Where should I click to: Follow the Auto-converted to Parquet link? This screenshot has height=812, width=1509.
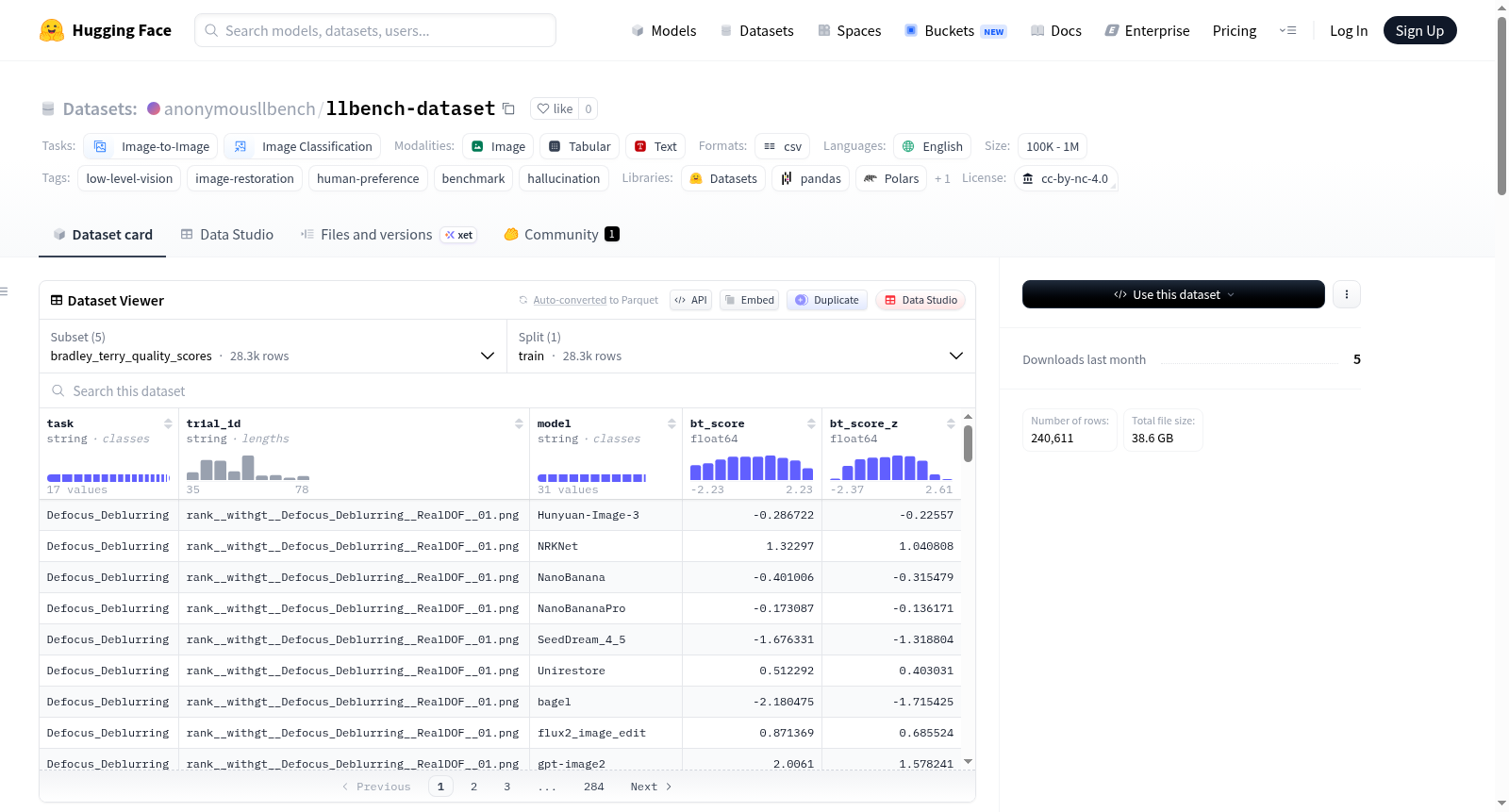coord(570,300)
